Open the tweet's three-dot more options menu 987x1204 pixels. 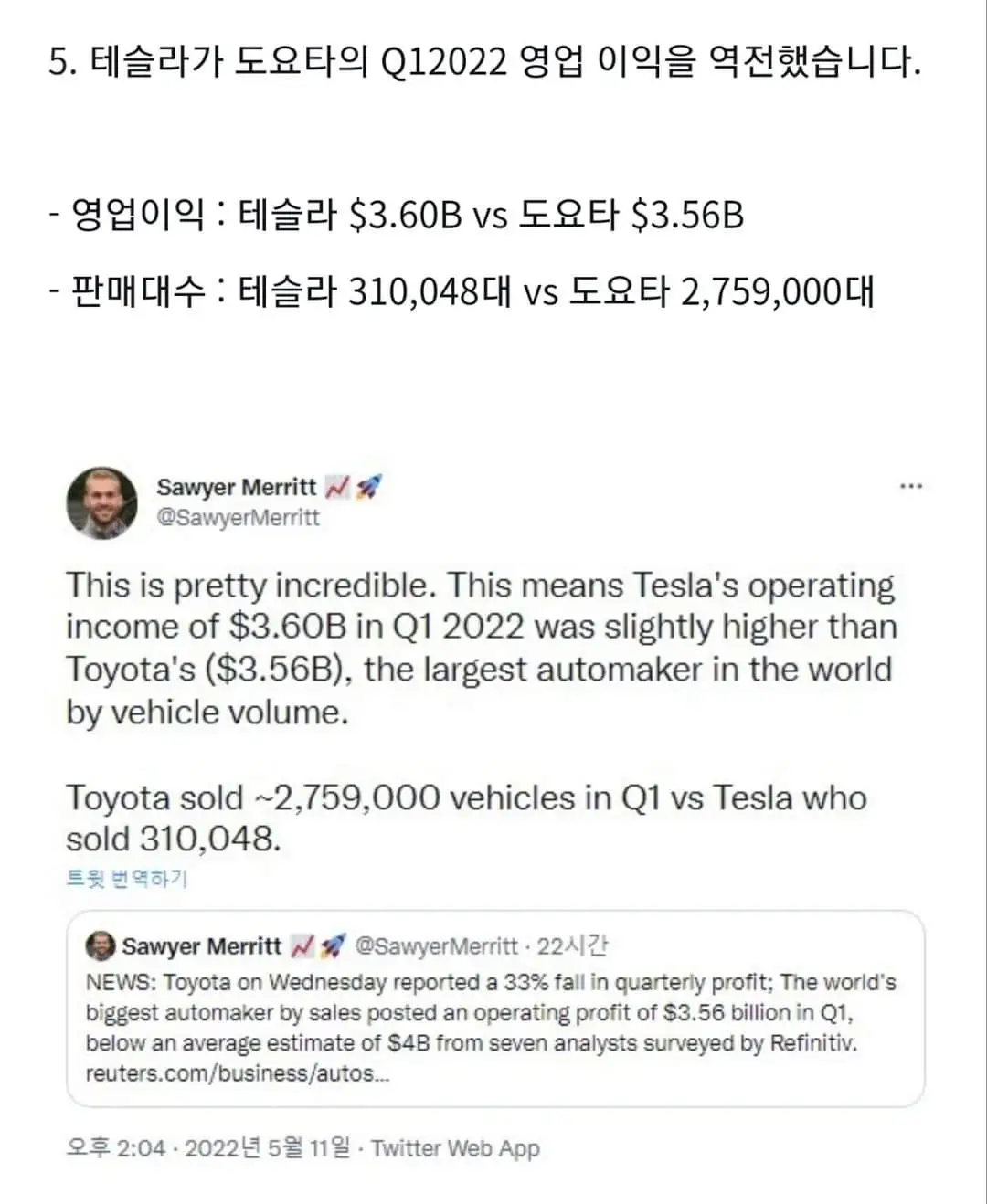coord(910,486)
